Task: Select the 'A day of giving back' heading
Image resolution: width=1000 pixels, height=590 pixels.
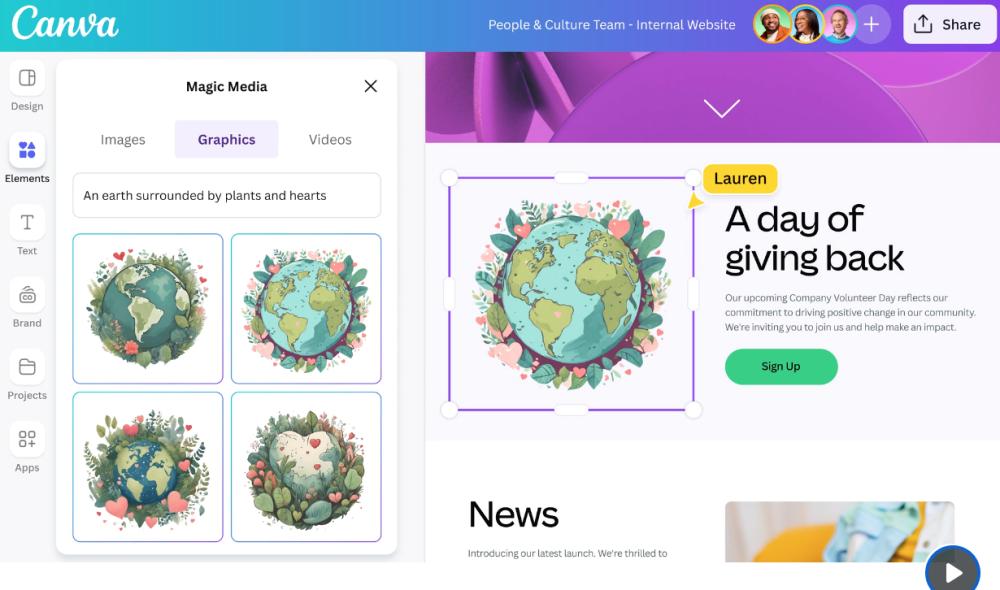Action: point(814,239)
